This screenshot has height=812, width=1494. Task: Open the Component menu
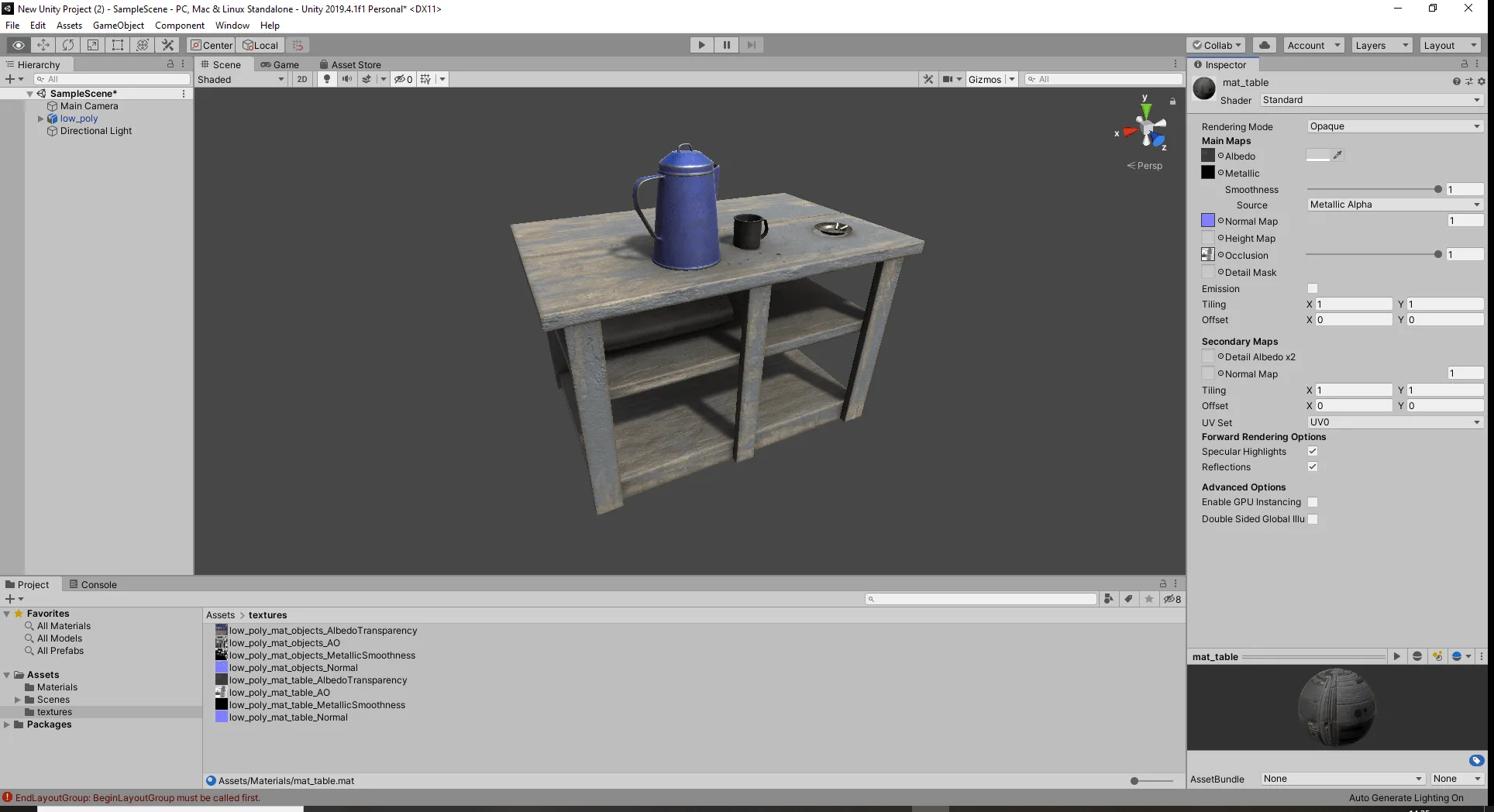pos(179,26)
